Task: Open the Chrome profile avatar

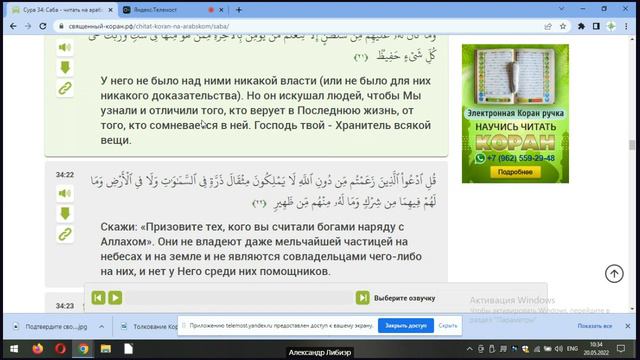Action: (611, 26)
